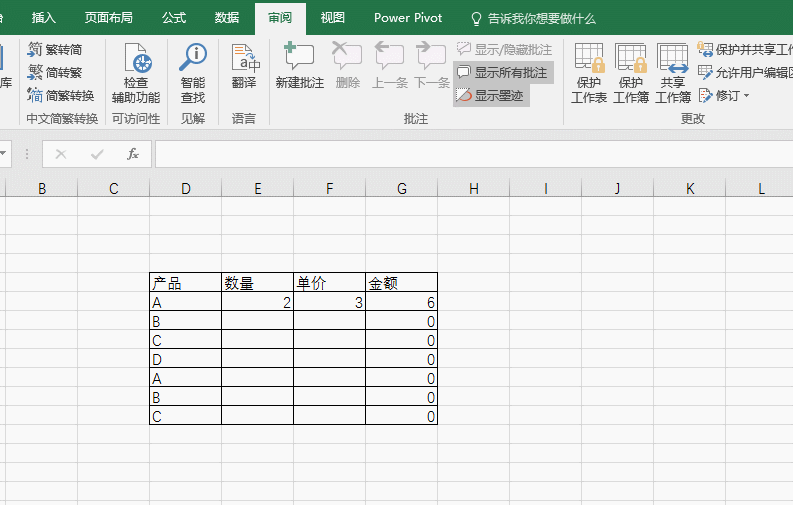Click Protect Workbook (保护工作簿)
This screenshot has width=793, height=505.
pos(631,73)
